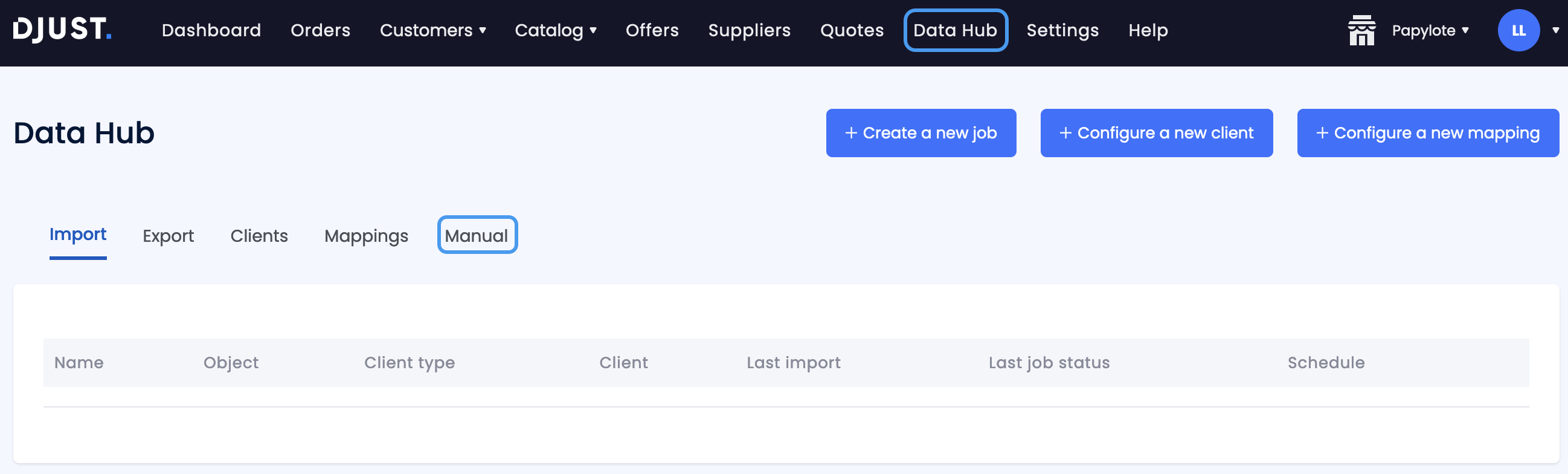
Task: Expand the Customers dropdown menu
Action: (x=433, y=30)
